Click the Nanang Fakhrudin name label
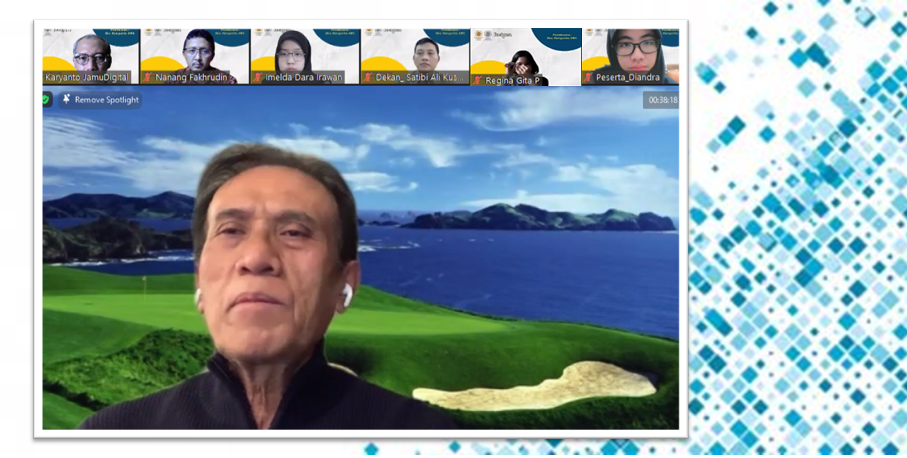 pos(195,77)
